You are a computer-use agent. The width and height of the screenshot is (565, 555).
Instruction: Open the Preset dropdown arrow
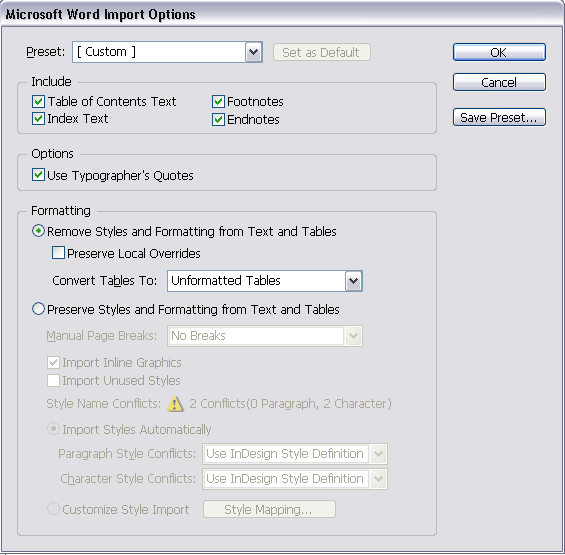[254, 52]
